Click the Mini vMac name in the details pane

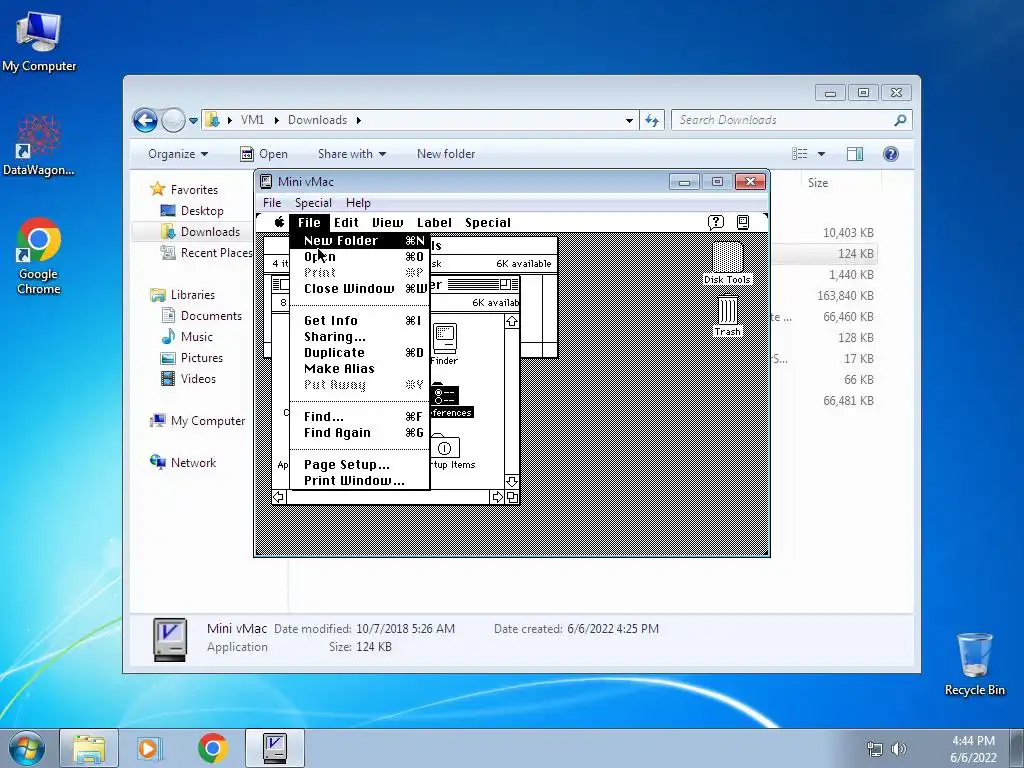coord(237,629)
